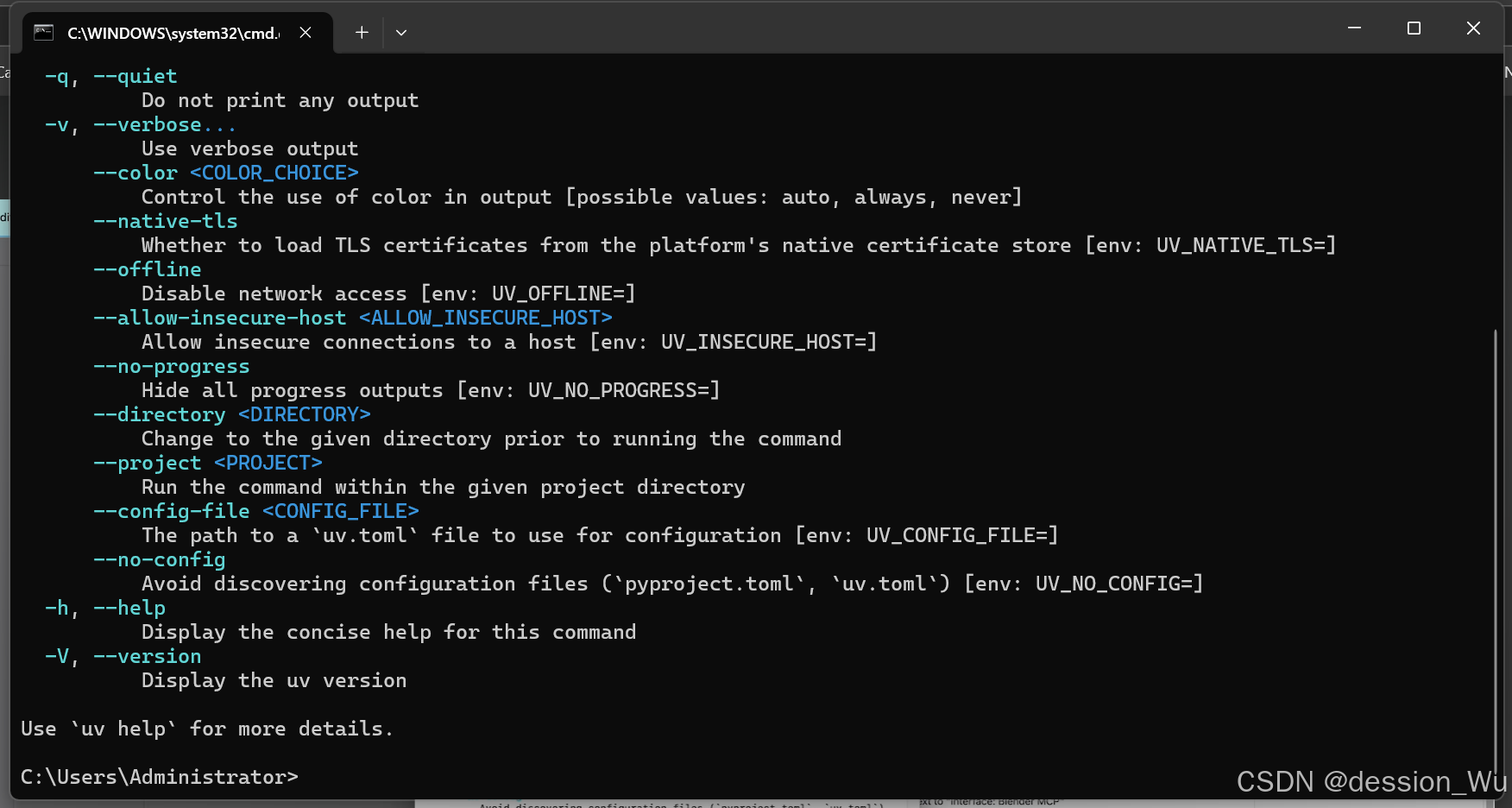Click the 'uv help' hint text line
1512x808 pixels.
[x=207, y=729]
